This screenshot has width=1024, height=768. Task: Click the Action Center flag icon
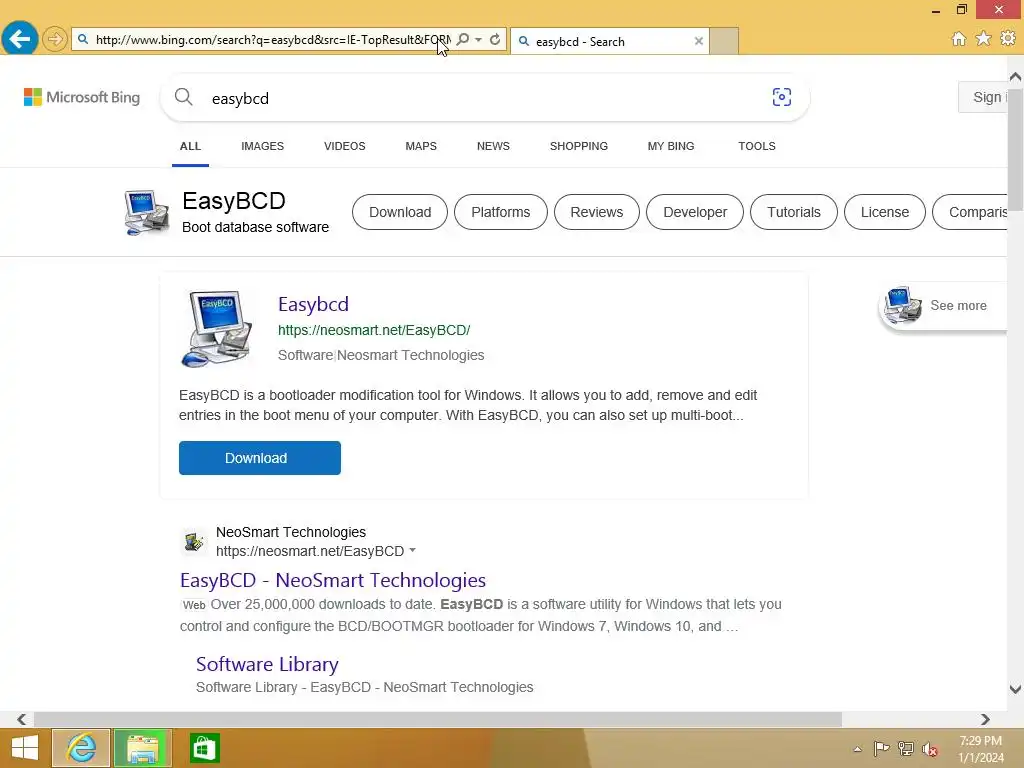click(x=881, y=748)
